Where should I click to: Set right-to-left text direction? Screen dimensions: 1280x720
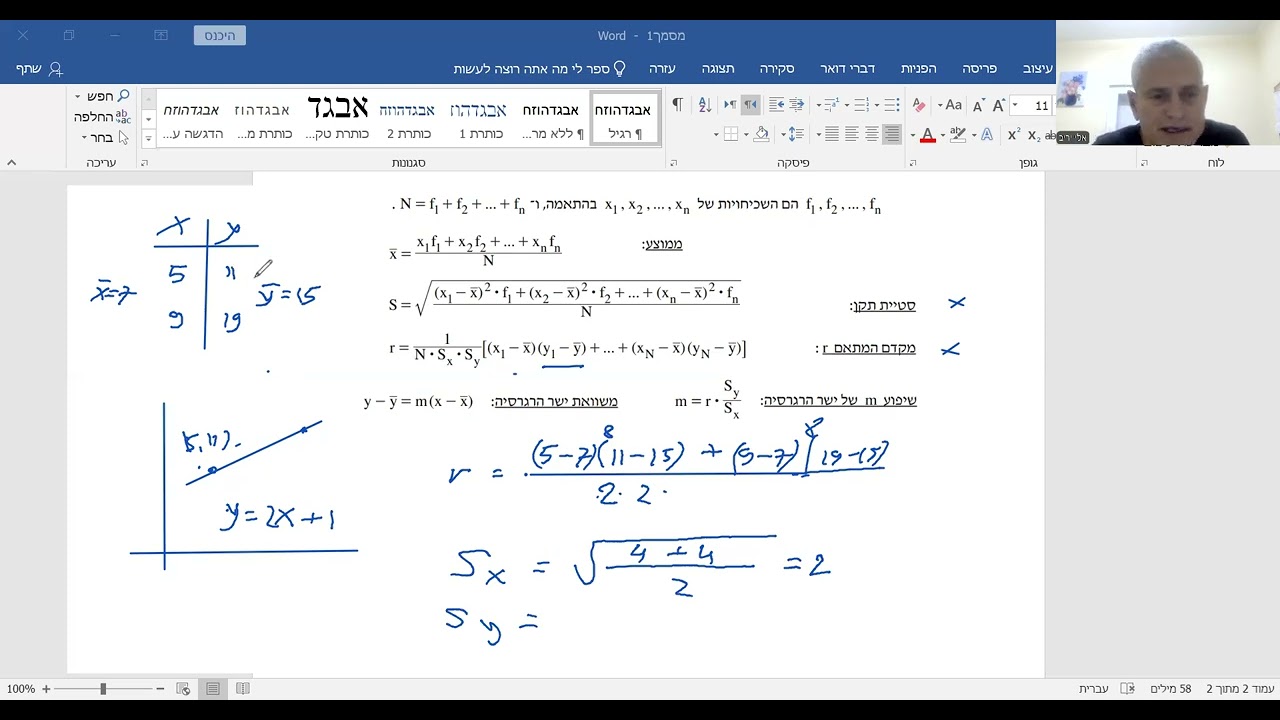(751, 105)
